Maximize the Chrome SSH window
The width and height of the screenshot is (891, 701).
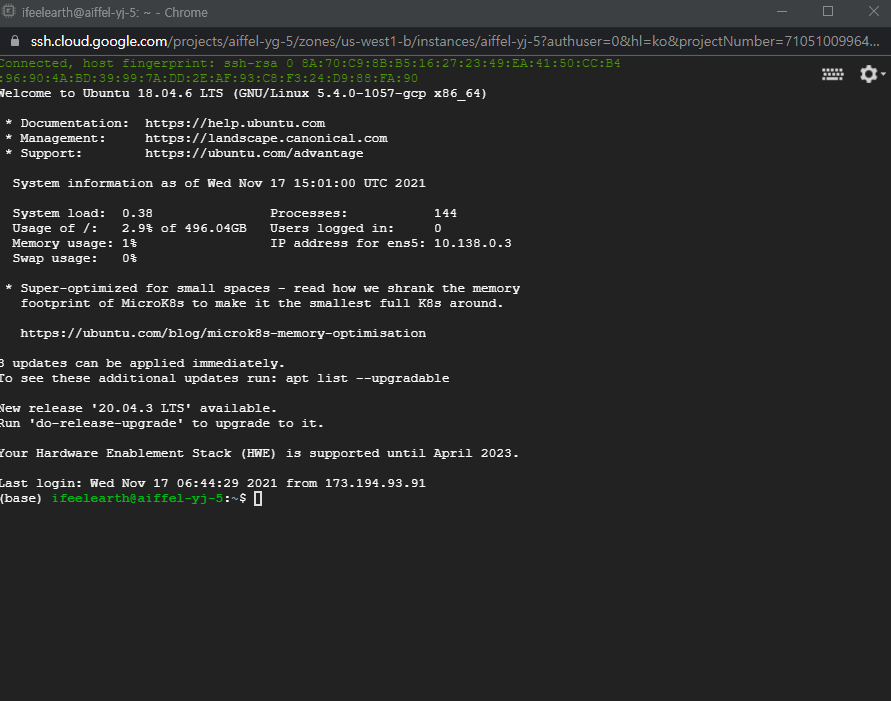[x=828, y=11]
